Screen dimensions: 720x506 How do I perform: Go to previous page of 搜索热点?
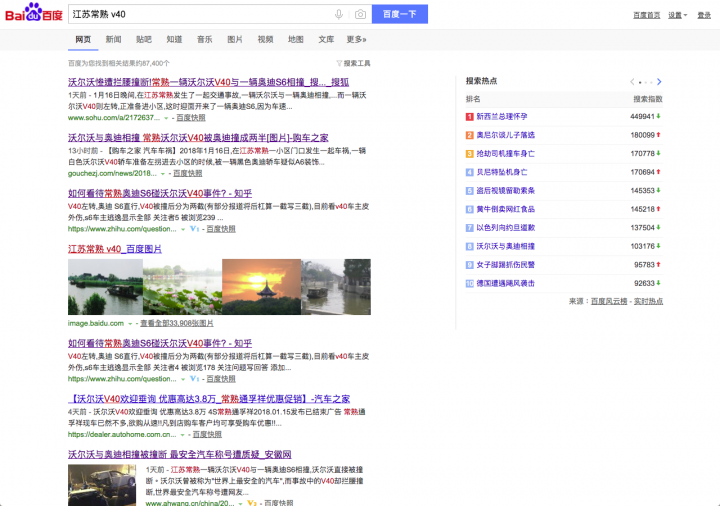(632, 82)
